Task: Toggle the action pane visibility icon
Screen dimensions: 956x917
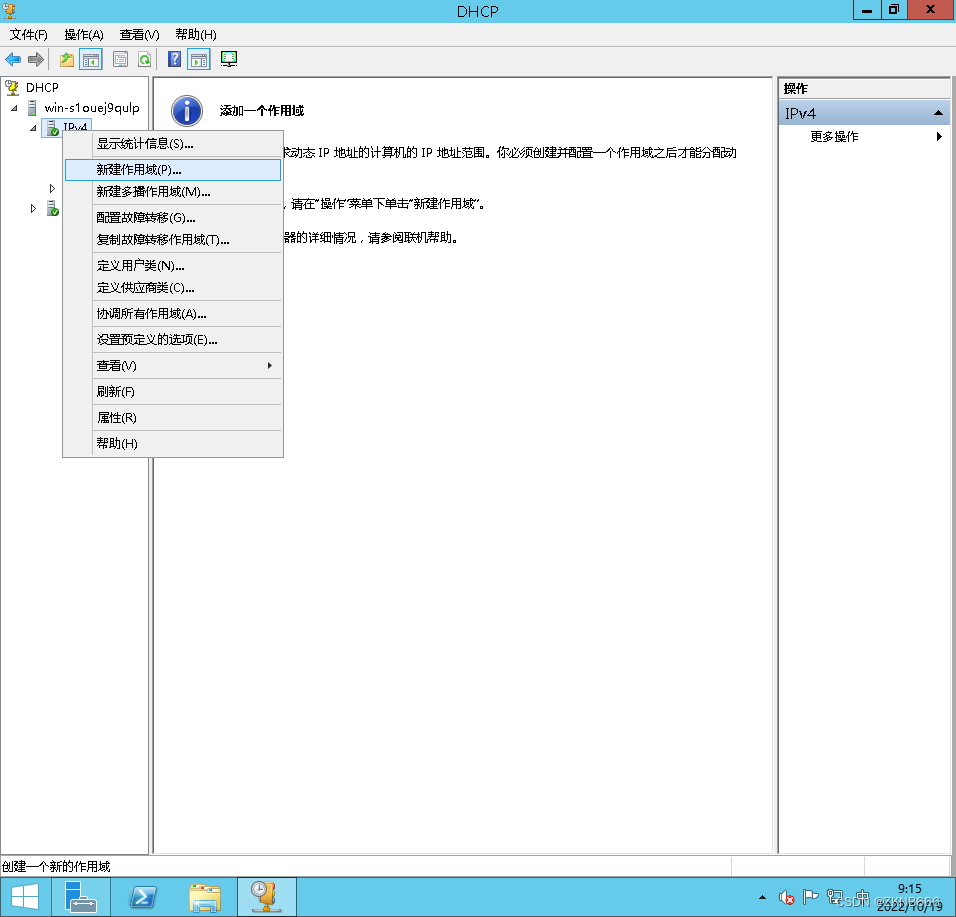Action: click(x=198, y=59)
